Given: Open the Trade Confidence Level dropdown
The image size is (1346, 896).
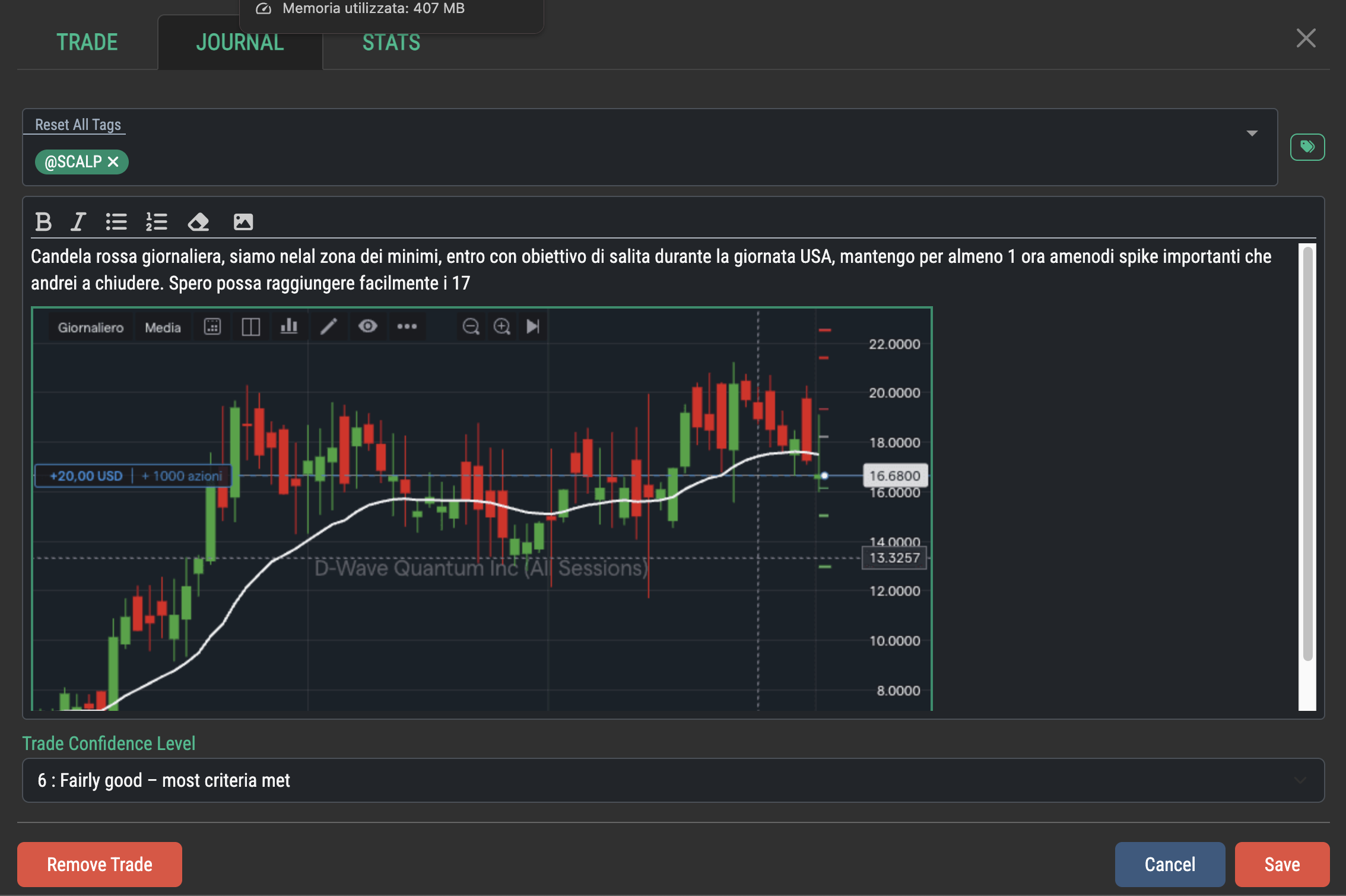Looking at the screenshot, I should (673, 780).
